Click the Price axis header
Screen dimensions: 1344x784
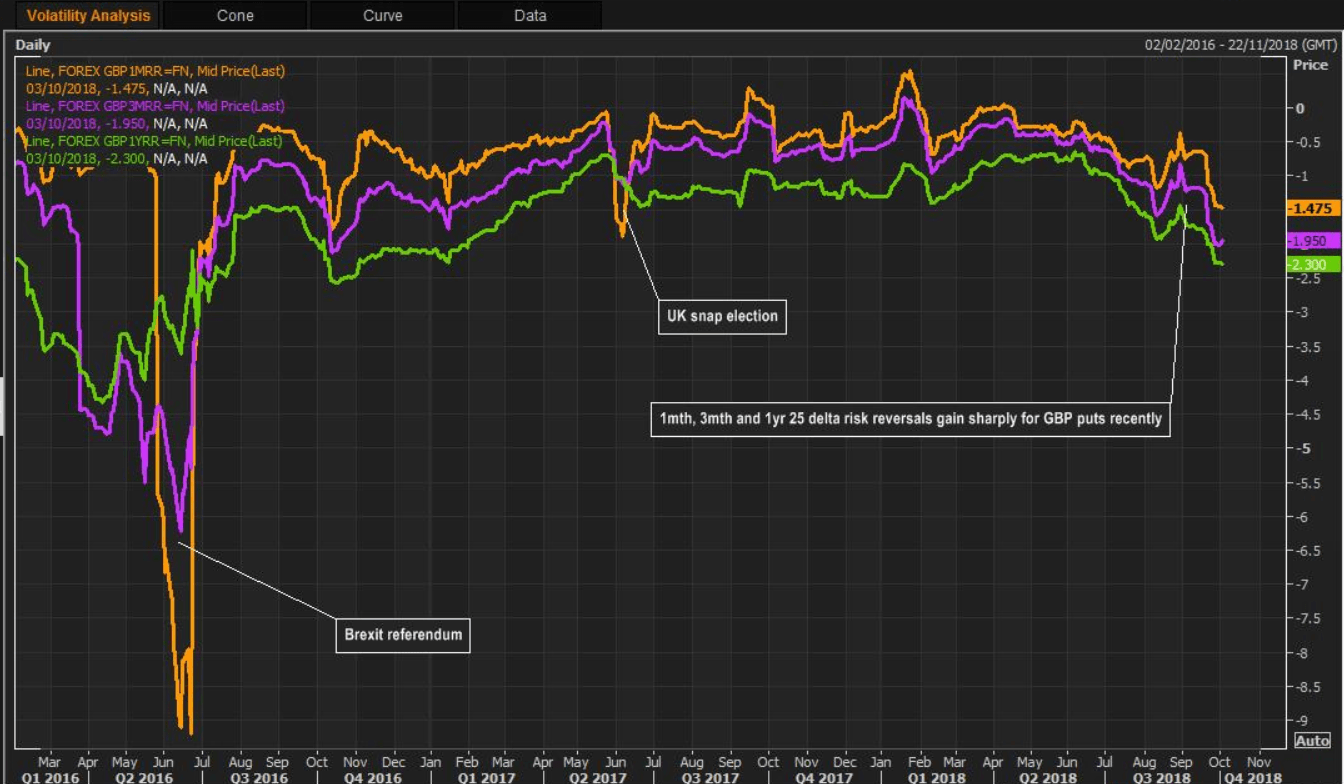coord(1310,65)
